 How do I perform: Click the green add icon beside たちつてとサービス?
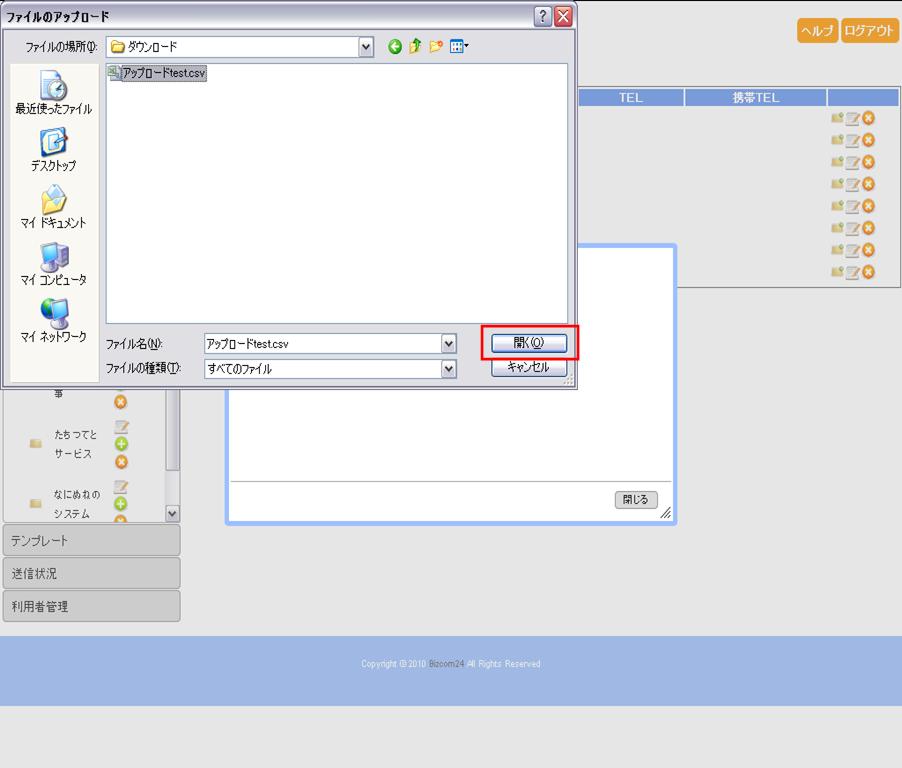(x=121, y=444)
